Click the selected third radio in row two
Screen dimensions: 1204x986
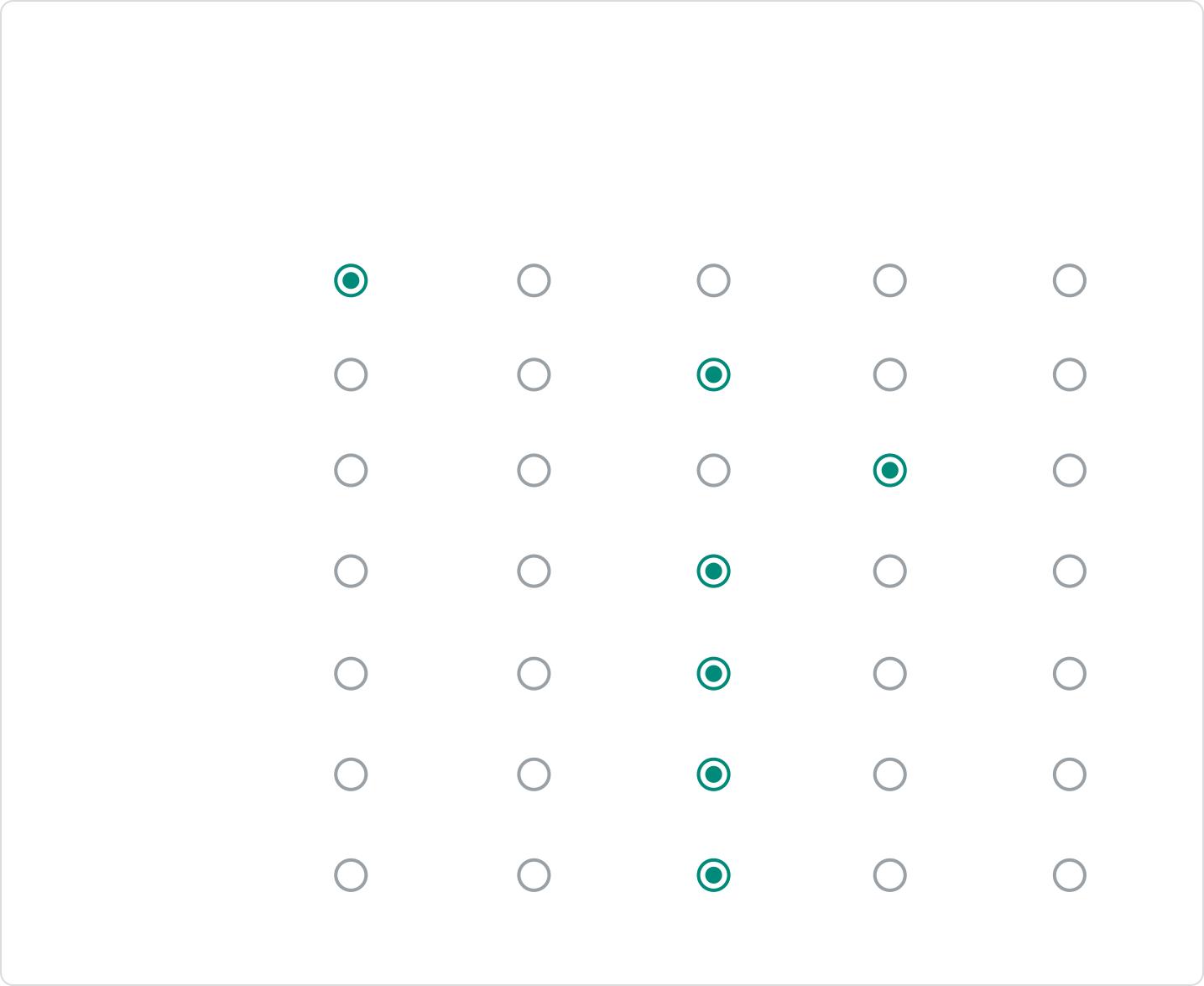[x=713, y=374]
